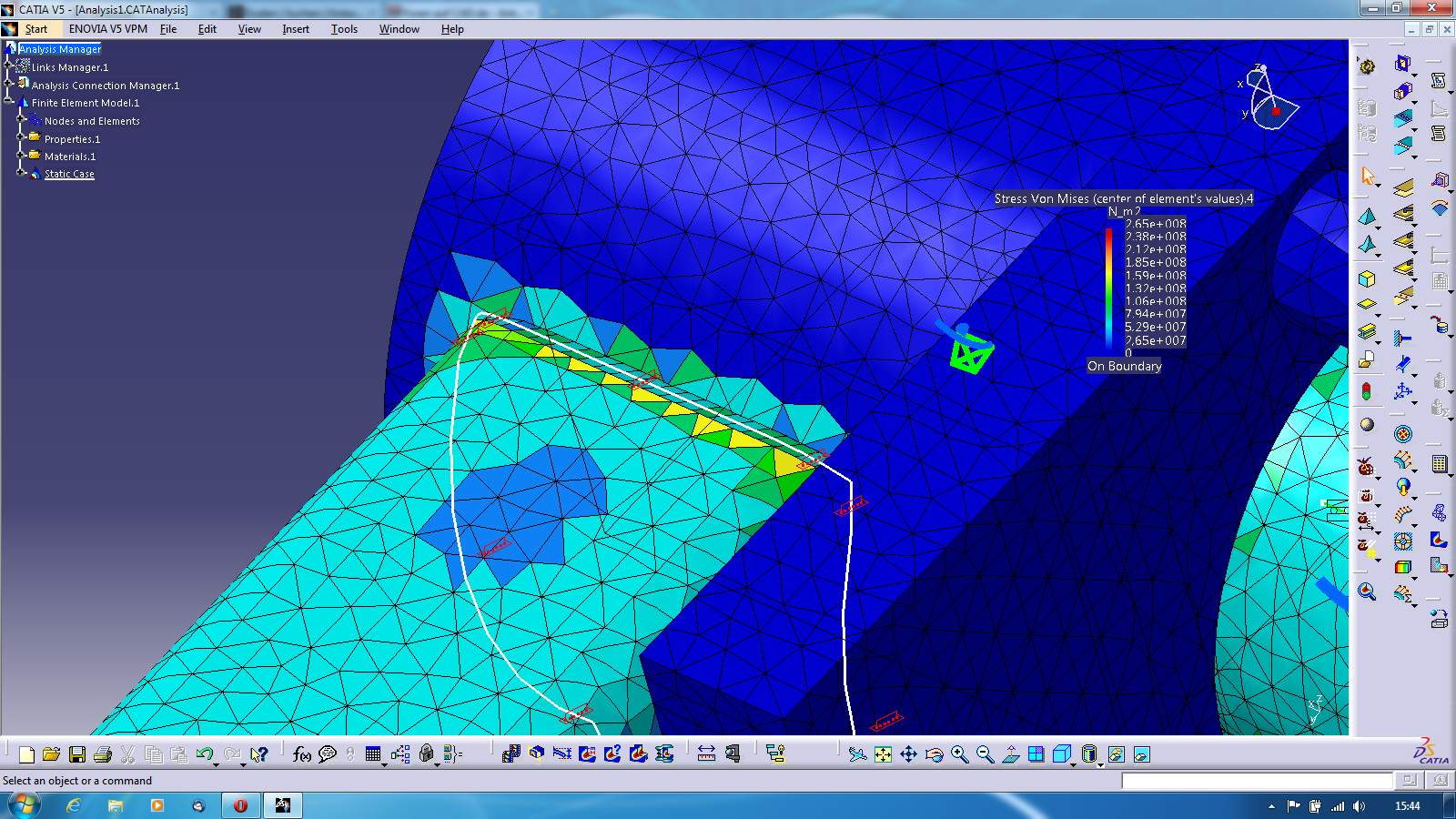Click the Model Checker traffic light icon
Viewport: 1456px width, 819px height.
pyautogui.click(x=1367, y=391)
